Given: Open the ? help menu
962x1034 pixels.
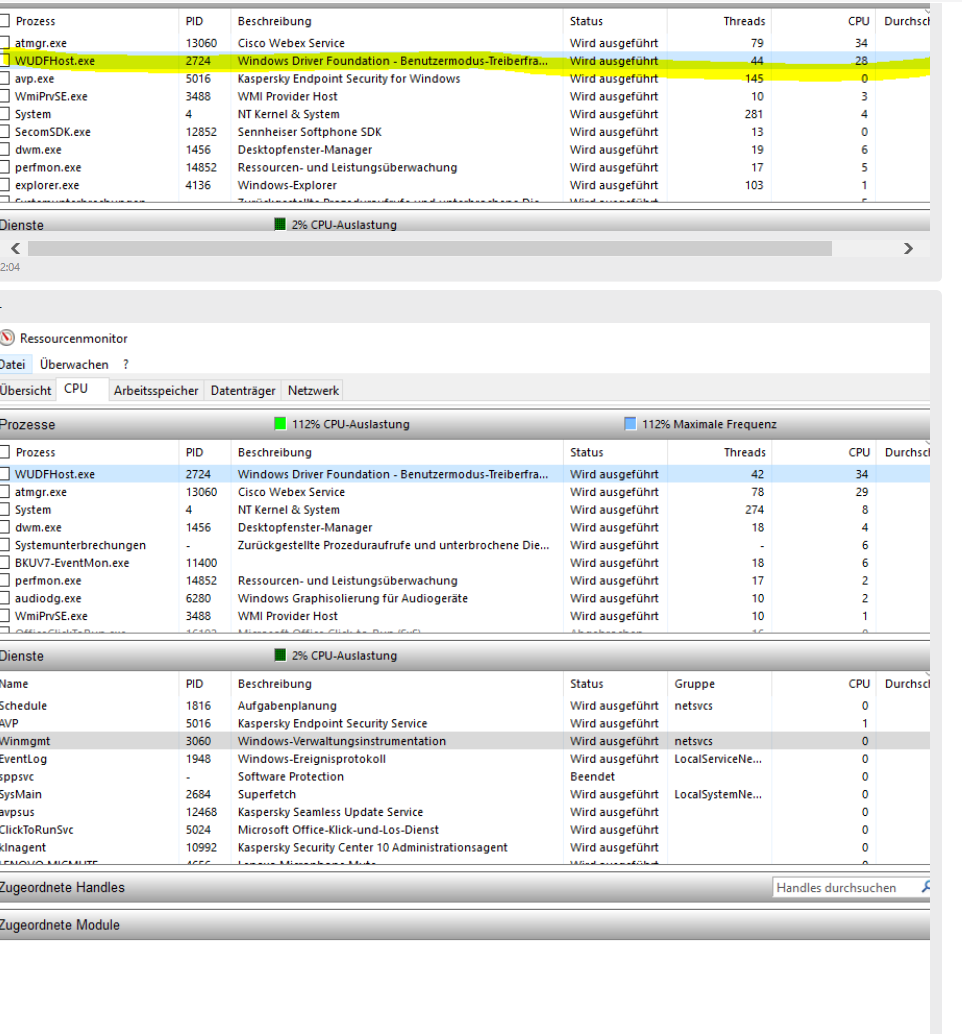Looking at the screenshot, I should click(125, 364).
